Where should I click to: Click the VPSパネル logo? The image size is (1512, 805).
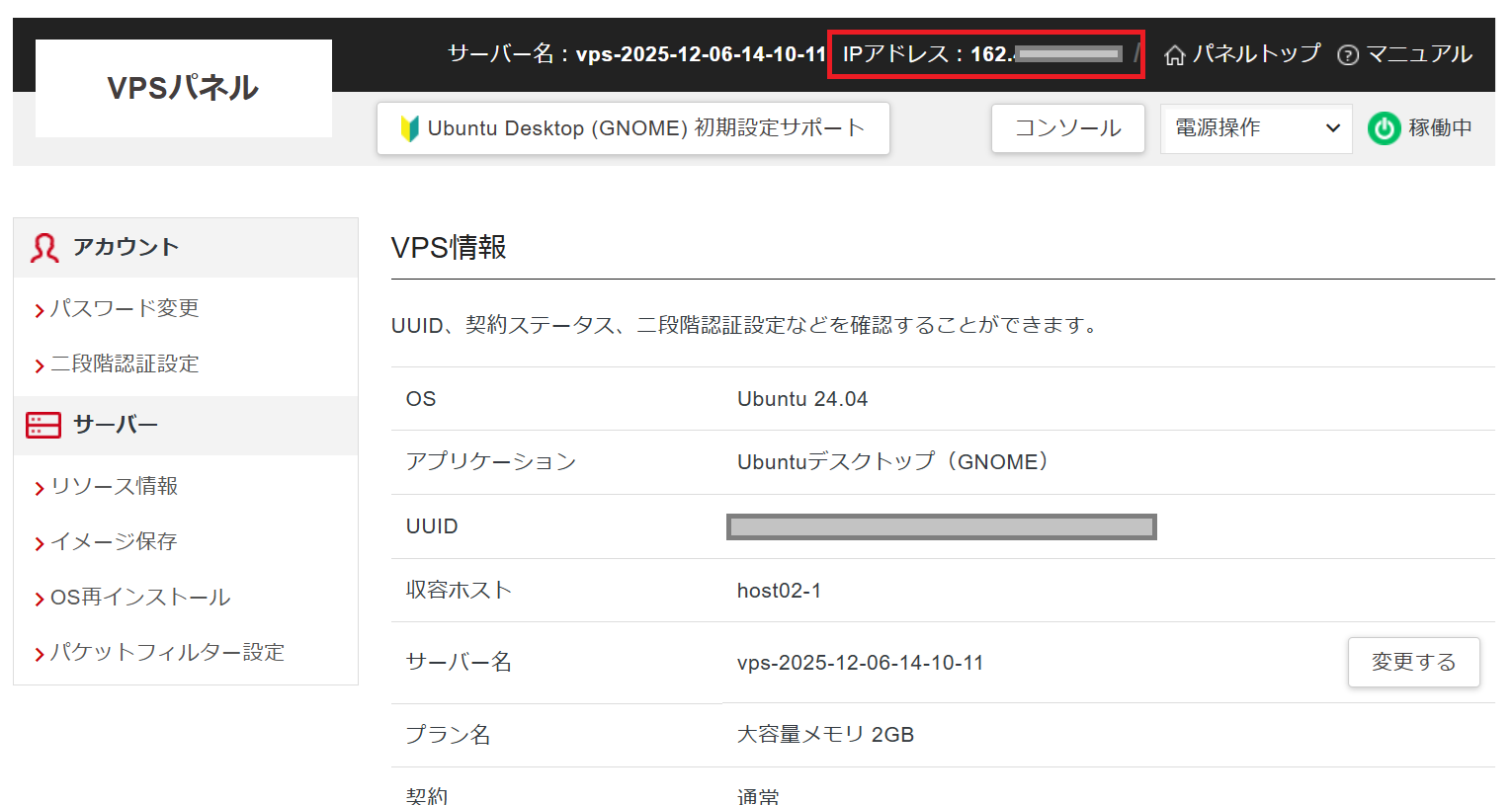pyautogui.click(x=183, y=88)
